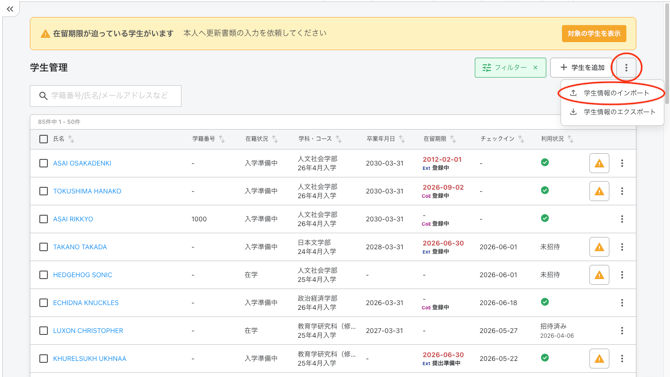
Task: Open TAKANO TAKADA student profile link
Action: click(80, 247)
